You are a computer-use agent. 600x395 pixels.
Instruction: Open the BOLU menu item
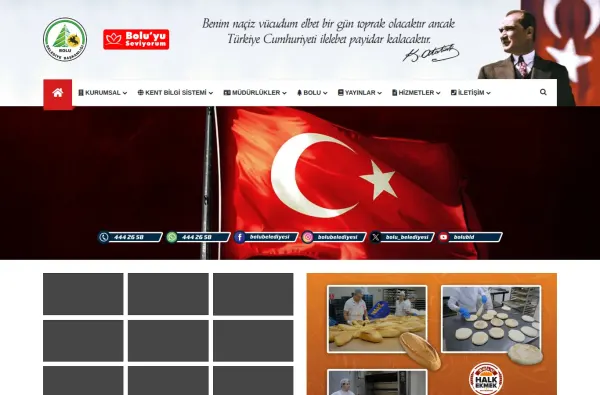pyautogui.click(x=312, y=93)
